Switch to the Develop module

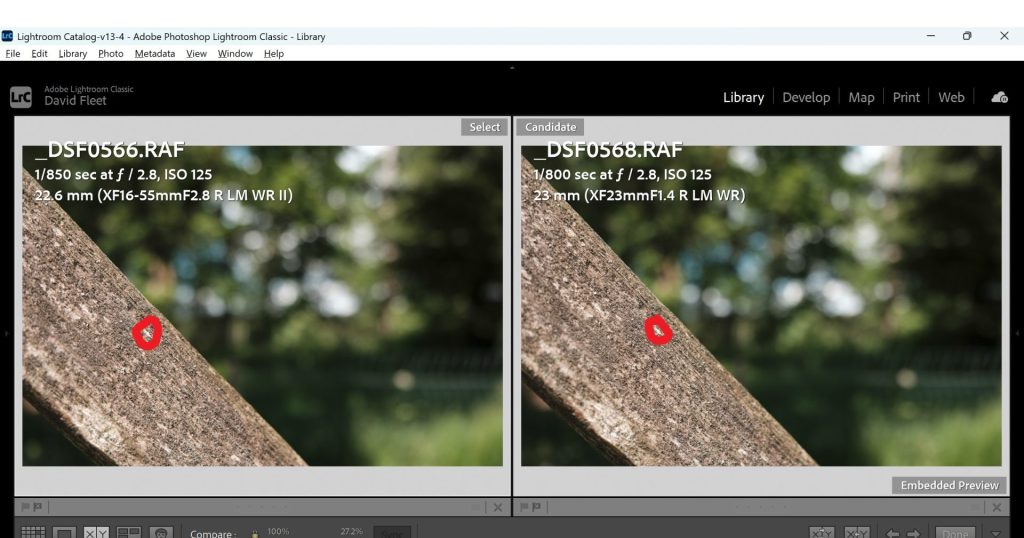pos(806,97)
